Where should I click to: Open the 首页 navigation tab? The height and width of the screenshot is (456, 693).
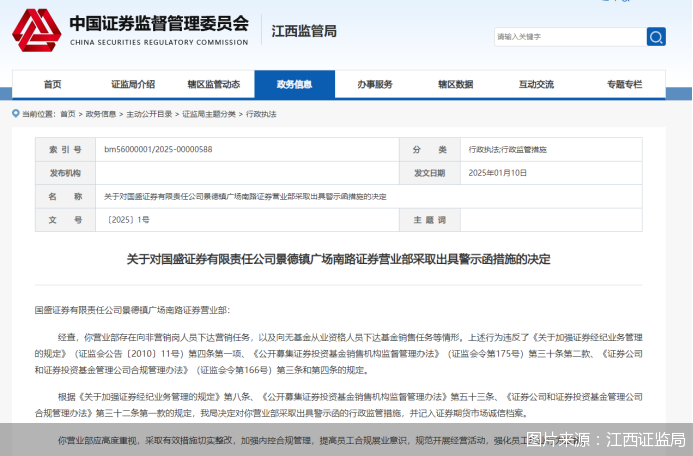pos(53,84)
